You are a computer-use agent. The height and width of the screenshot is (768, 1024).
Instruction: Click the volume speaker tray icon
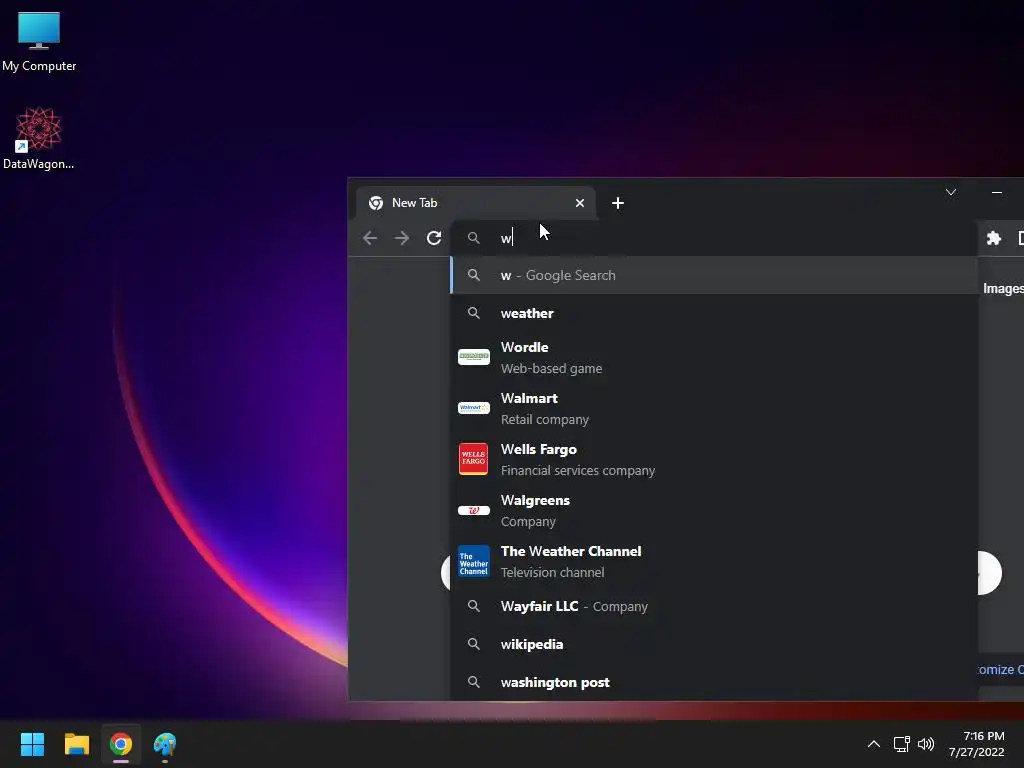[926, 744]
